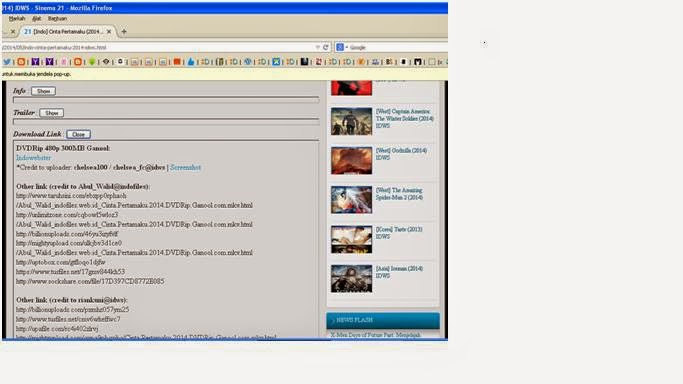
Task: Open the red-orange square bookmark
Action: pyautogui.click(x=177, y=62)
